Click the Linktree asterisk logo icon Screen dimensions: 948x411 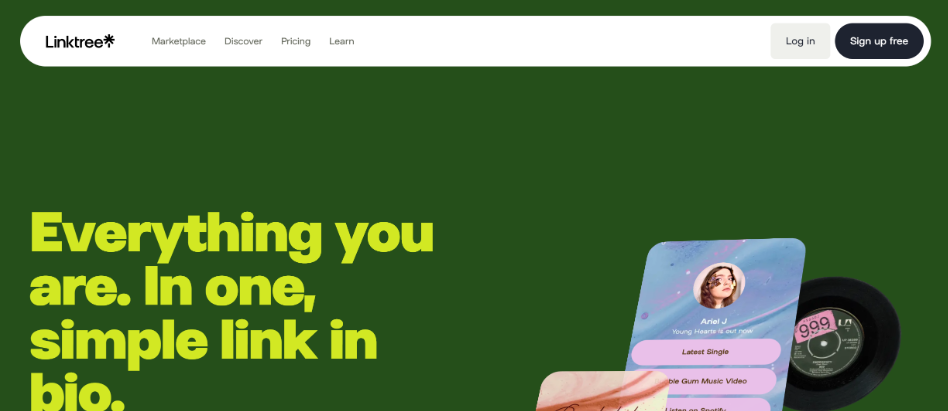(109, 40)
